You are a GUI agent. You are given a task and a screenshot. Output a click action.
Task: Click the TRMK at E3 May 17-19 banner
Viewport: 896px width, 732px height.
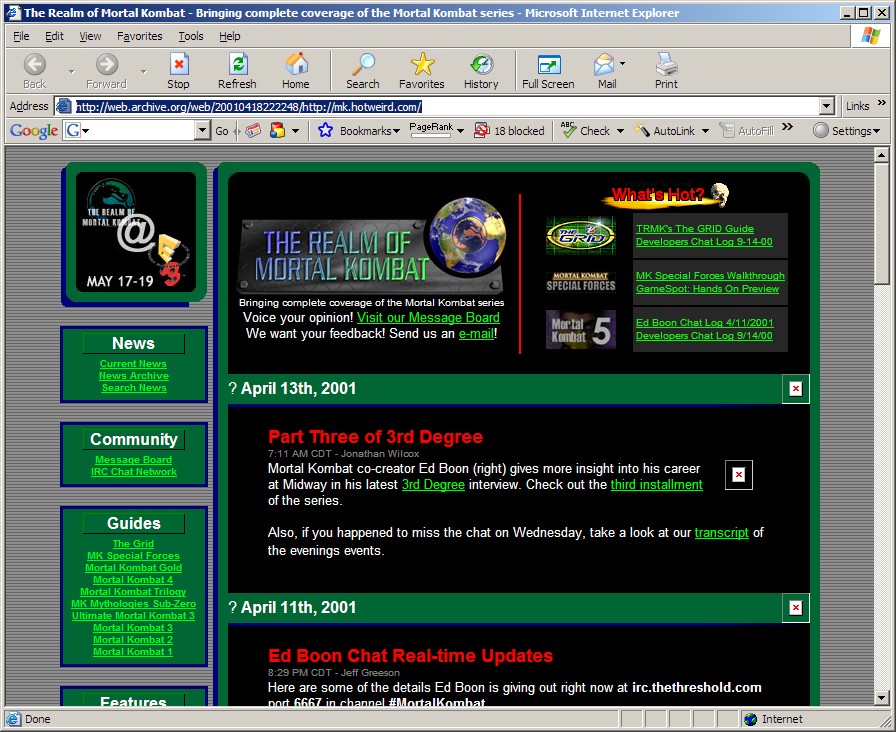tap(135, 232)
